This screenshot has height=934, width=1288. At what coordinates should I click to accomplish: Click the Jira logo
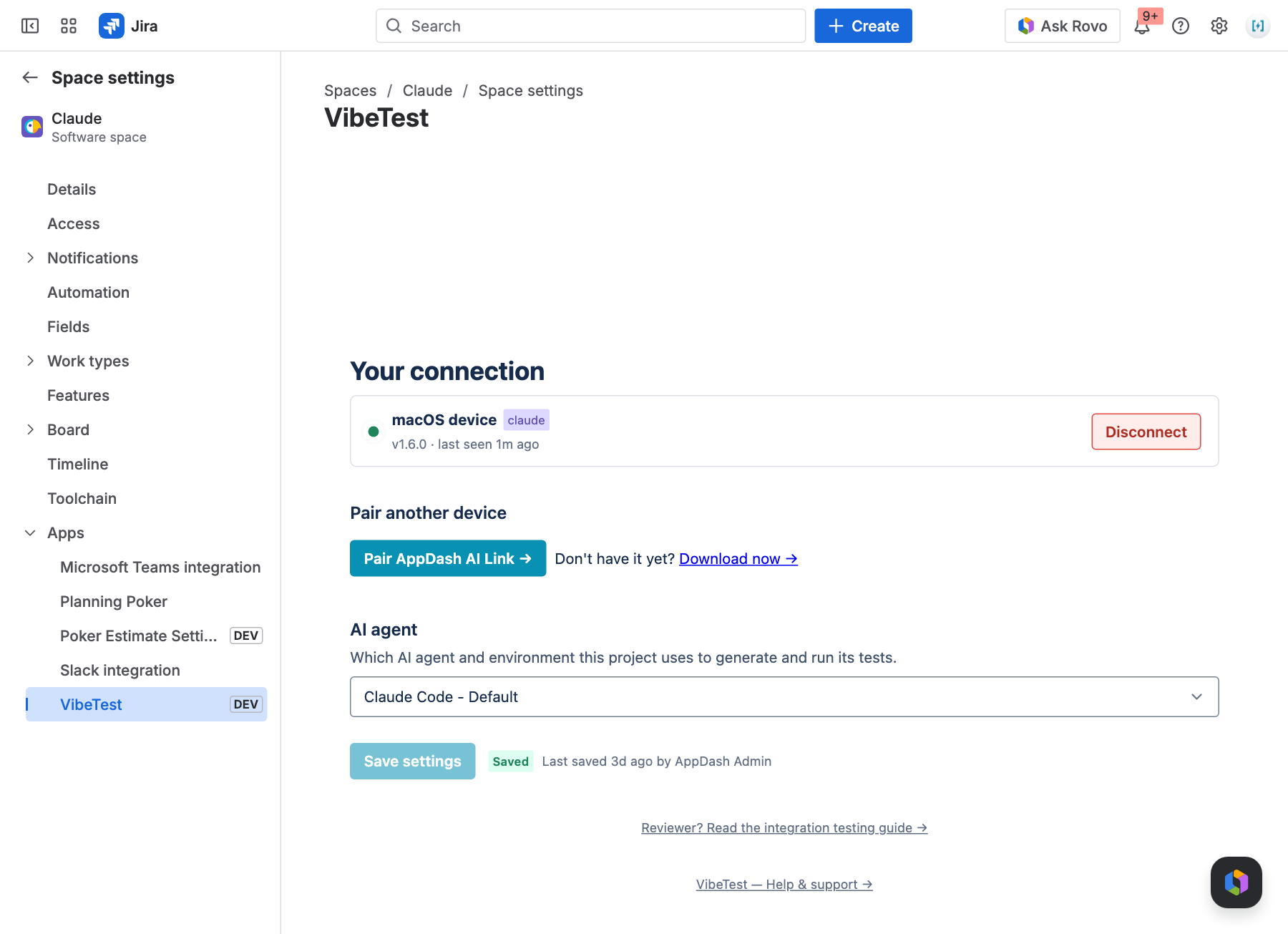point(128,26)
